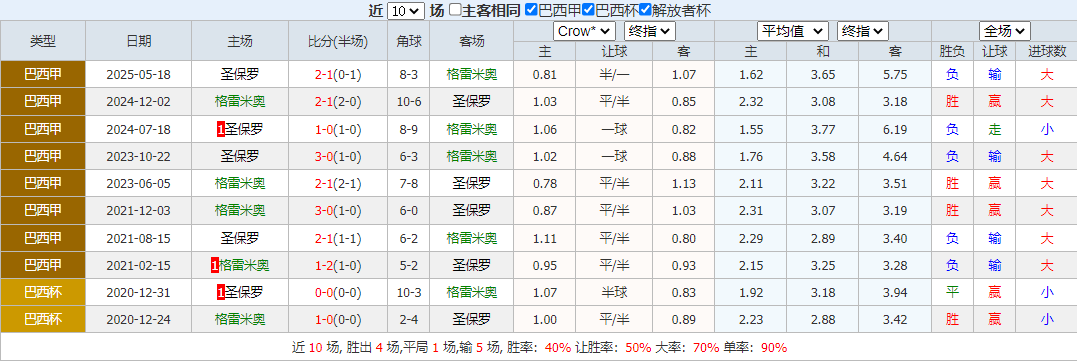Click 平 result in 2020-12-31 row
Image resolution: width=1077 pixels, height=362 pixels.
click(x=952, y=293)
